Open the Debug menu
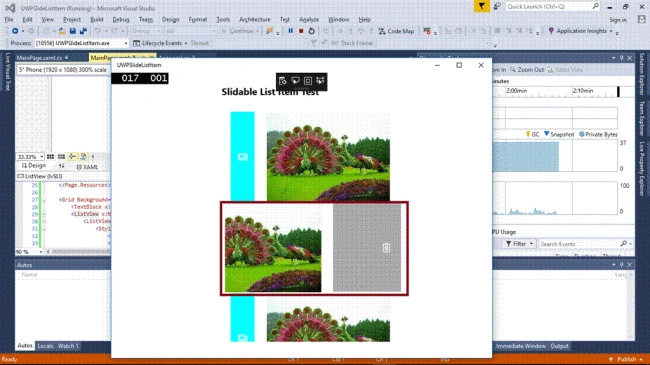This screenshot has width=650, height=365. [121, 19]
